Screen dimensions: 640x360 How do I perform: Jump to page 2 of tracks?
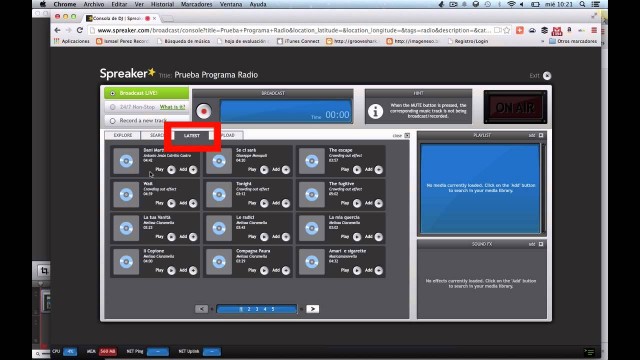point(249,309)
